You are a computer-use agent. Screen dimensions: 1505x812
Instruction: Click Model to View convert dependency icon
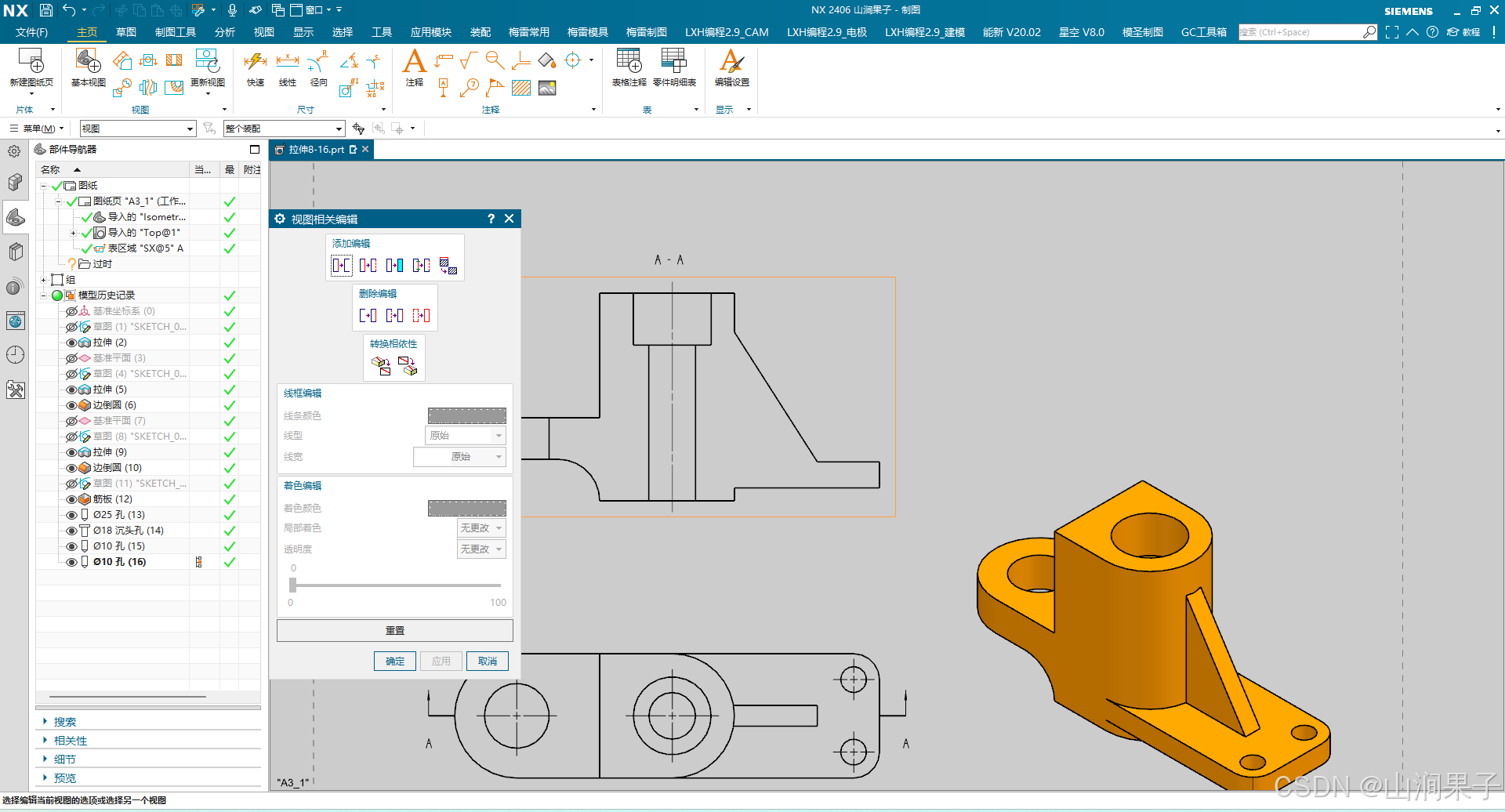[x=381, y=365]
